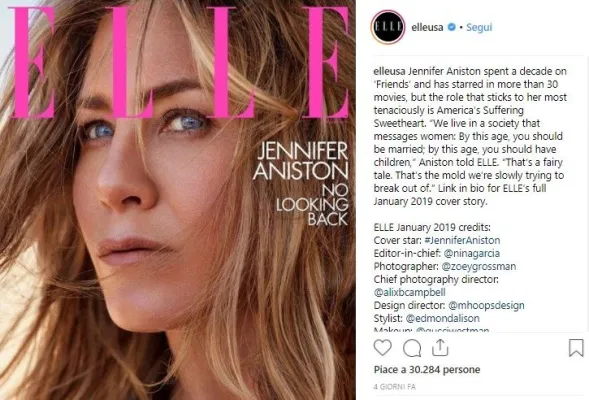
Task: Click the No Looking Back cover text
Action: 313,205
